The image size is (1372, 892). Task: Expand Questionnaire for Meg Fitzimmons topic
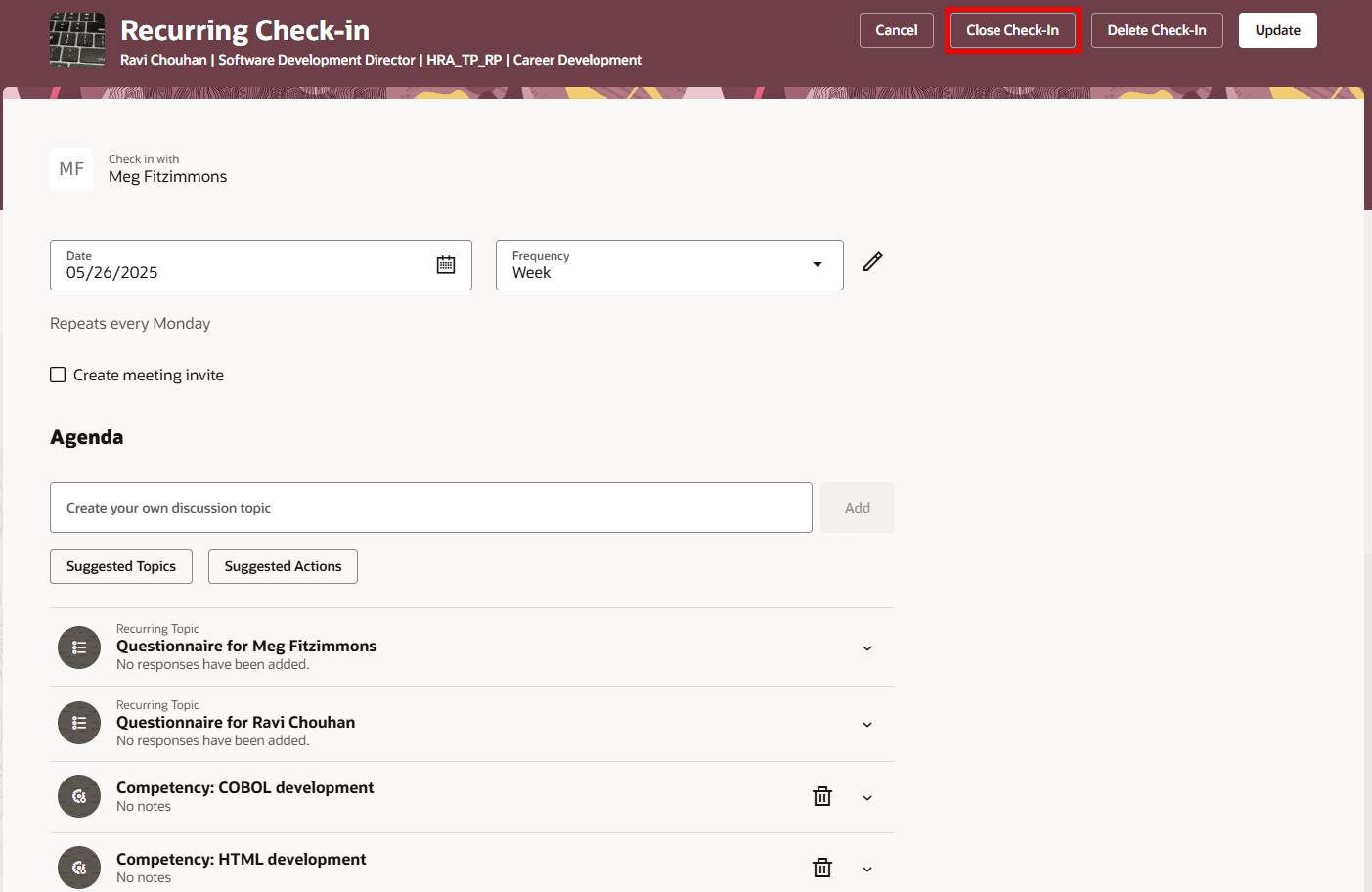pyautogui.click(x=867, y=648)
